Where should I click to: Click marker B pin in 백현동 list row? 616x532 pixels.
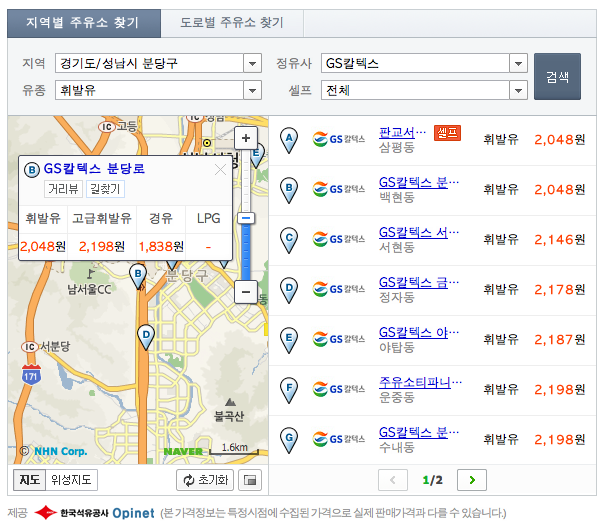coord(289,190)
